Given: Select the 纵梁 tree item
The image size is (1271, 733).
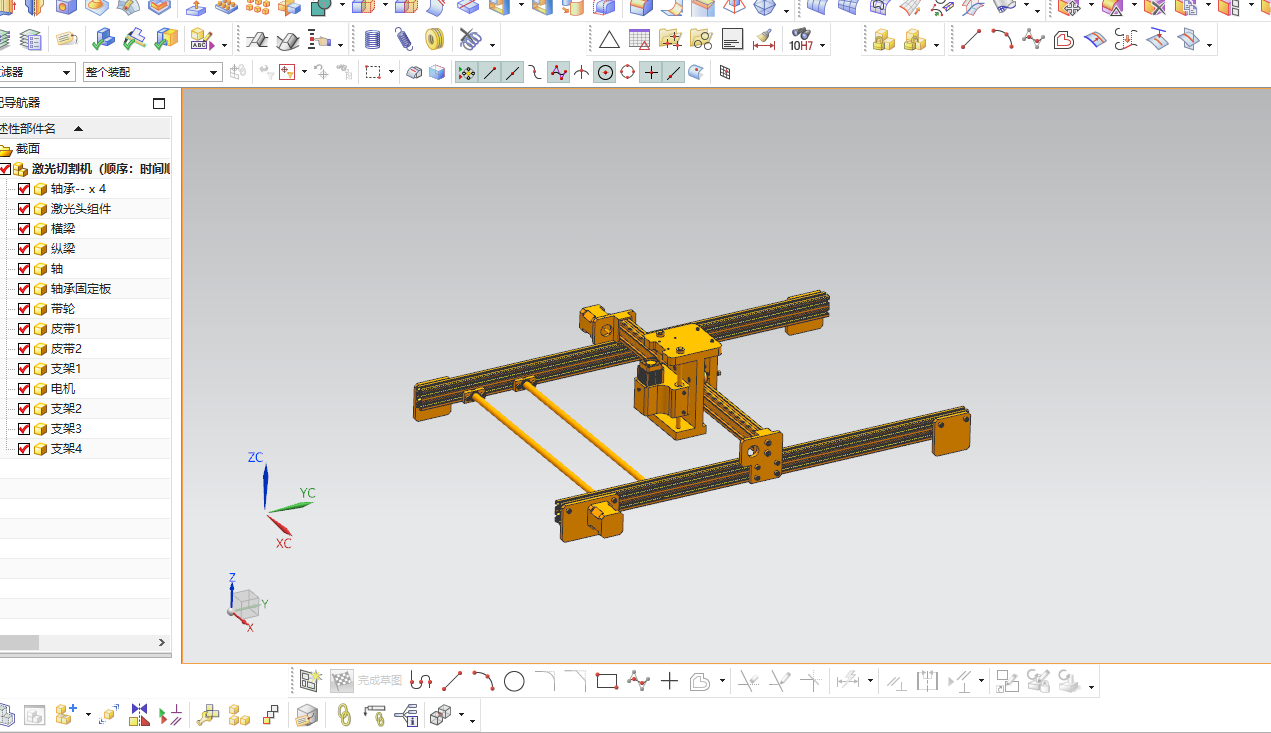Looking at the screenshot, I should tap(63, 249).
